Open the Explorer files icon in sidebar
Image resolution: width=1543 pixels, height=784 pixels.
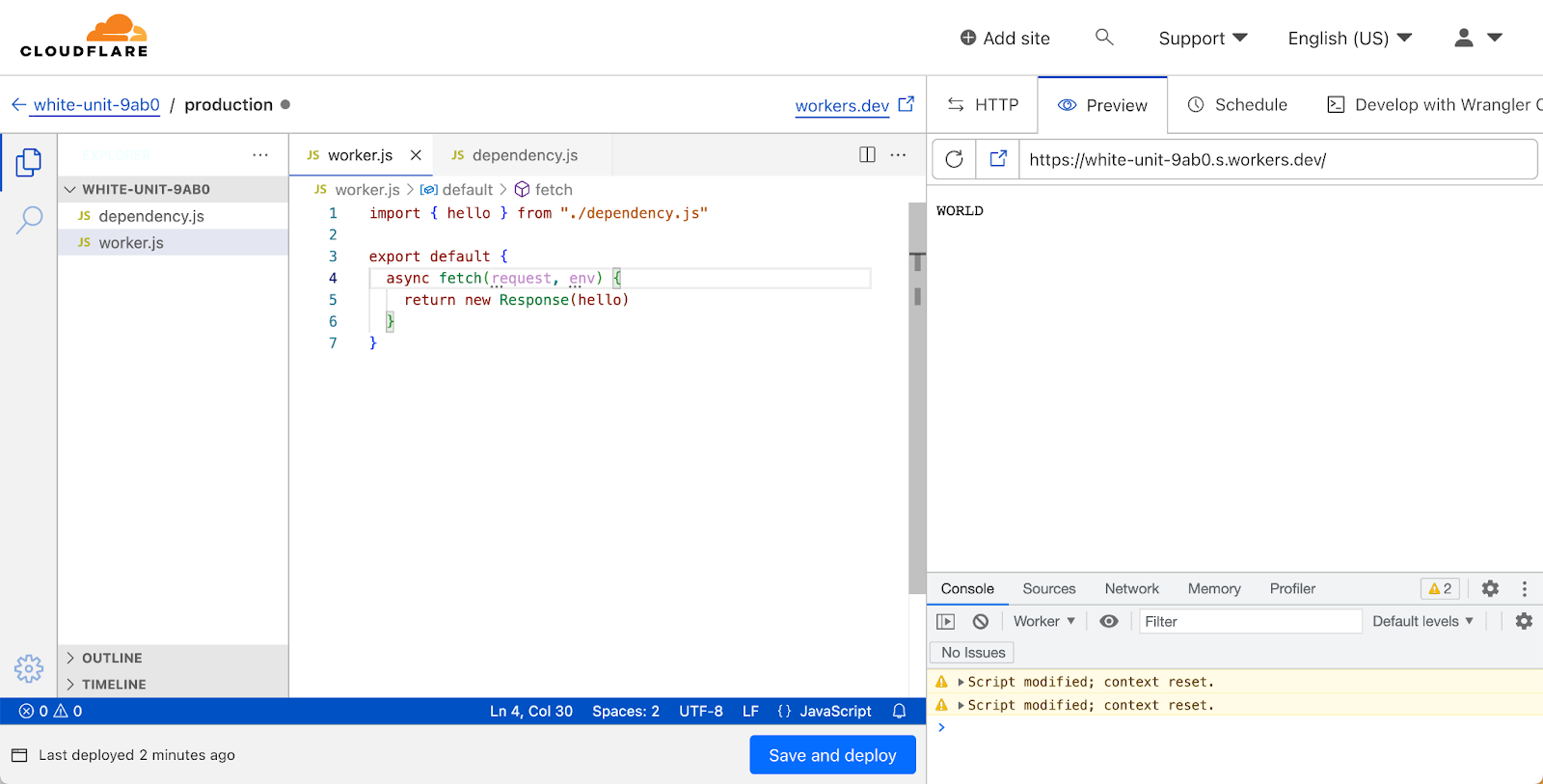[x=29, y=162]
